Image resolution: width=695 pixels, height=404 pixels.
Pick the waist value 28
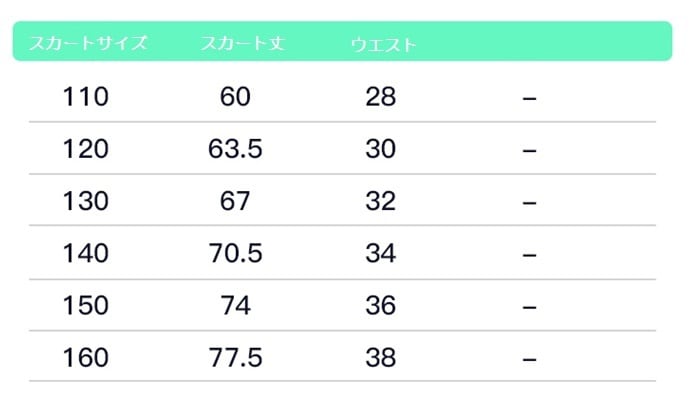click(381, 97)
